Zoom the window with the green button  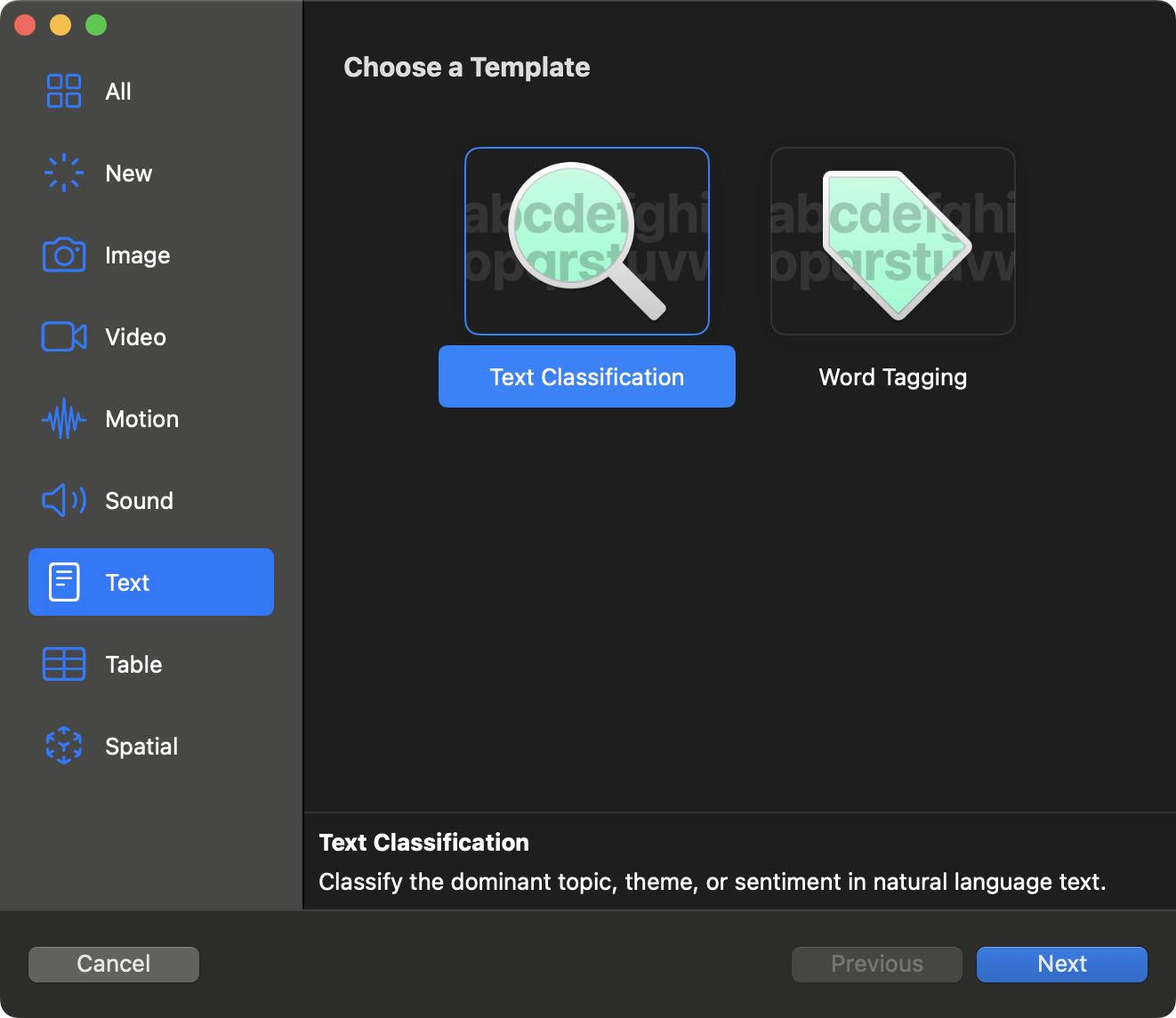click(x=96, y=25)
